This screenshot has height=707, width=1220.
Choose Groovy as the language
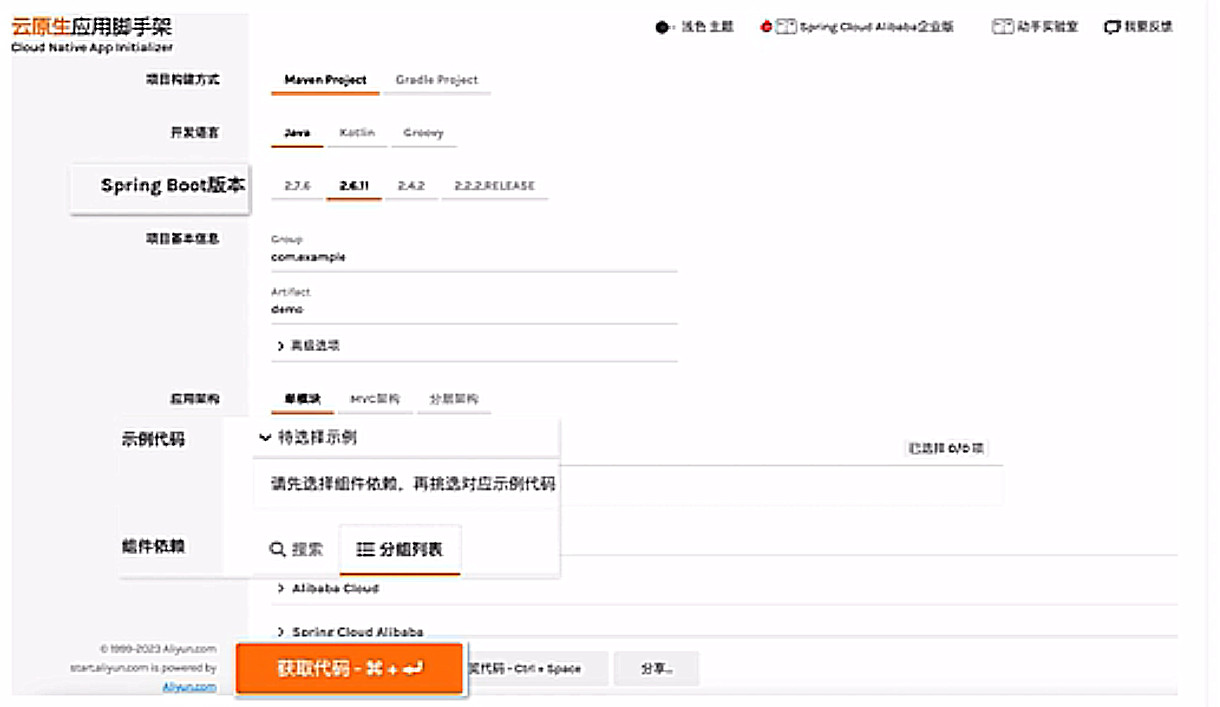pyautogui.click(x=423, y=133)
